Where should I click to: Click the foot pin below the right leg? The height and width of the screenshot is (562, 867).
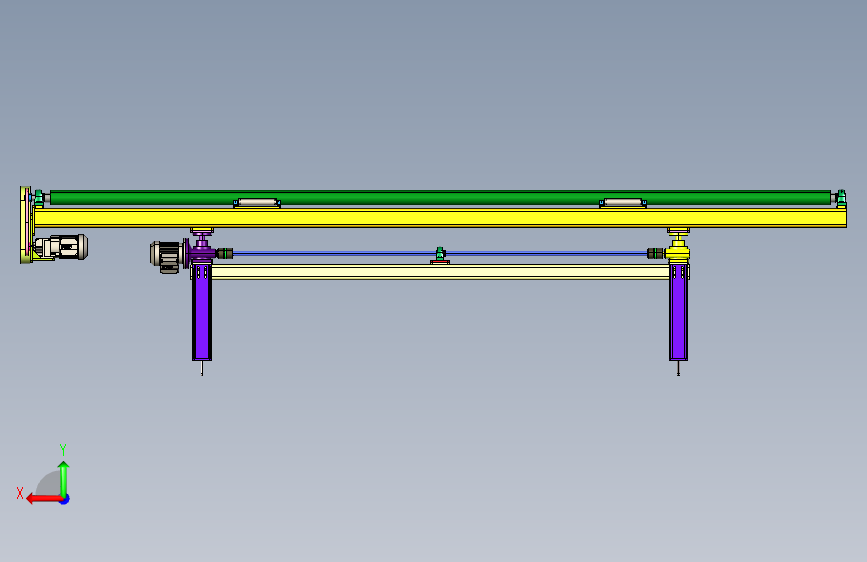pyautogui.click(x=678, y=368)
